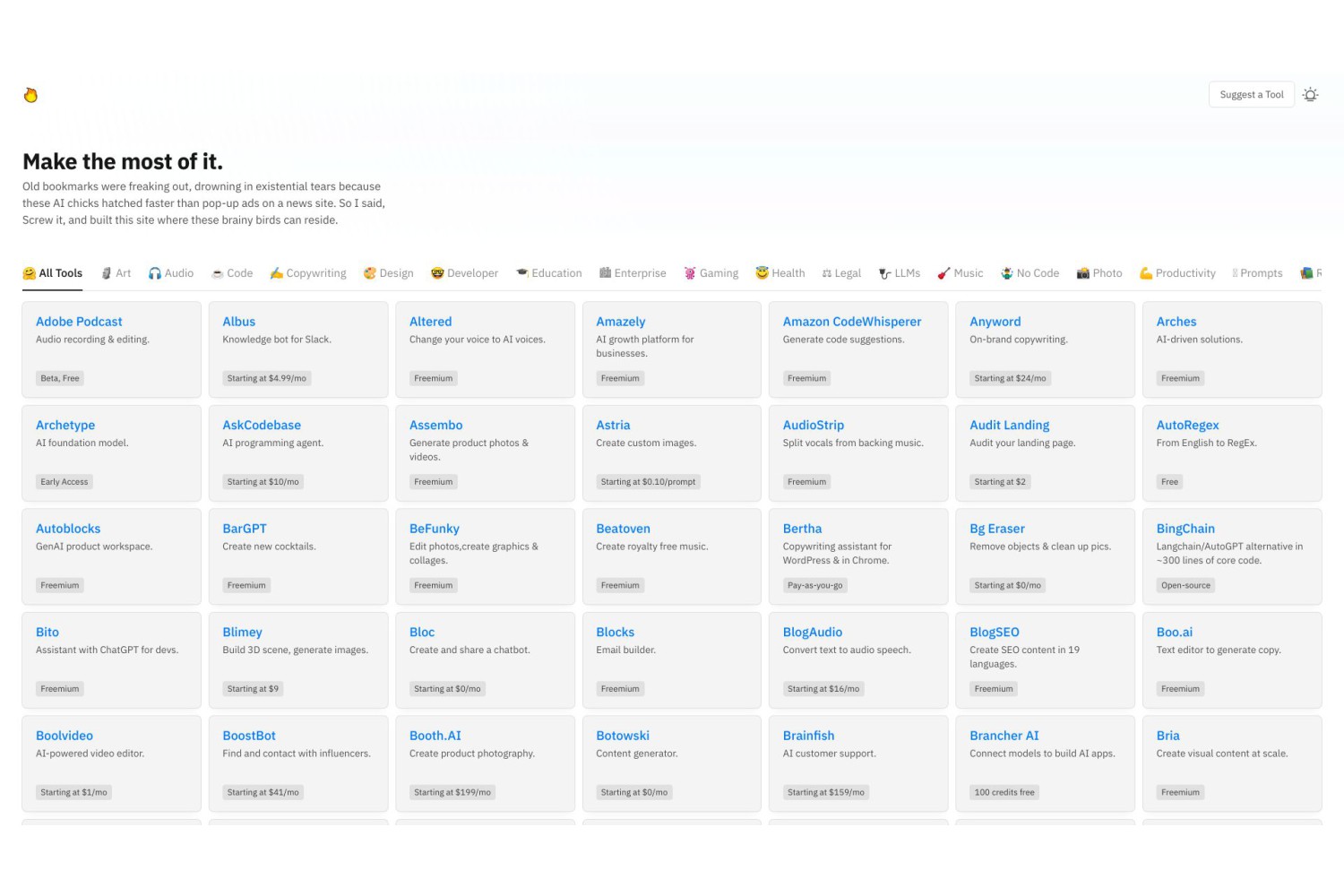Switch to the Productivity tab
Image resolution: width=1344 pixels, height=896 pixels.
(x=1178, y=273)
